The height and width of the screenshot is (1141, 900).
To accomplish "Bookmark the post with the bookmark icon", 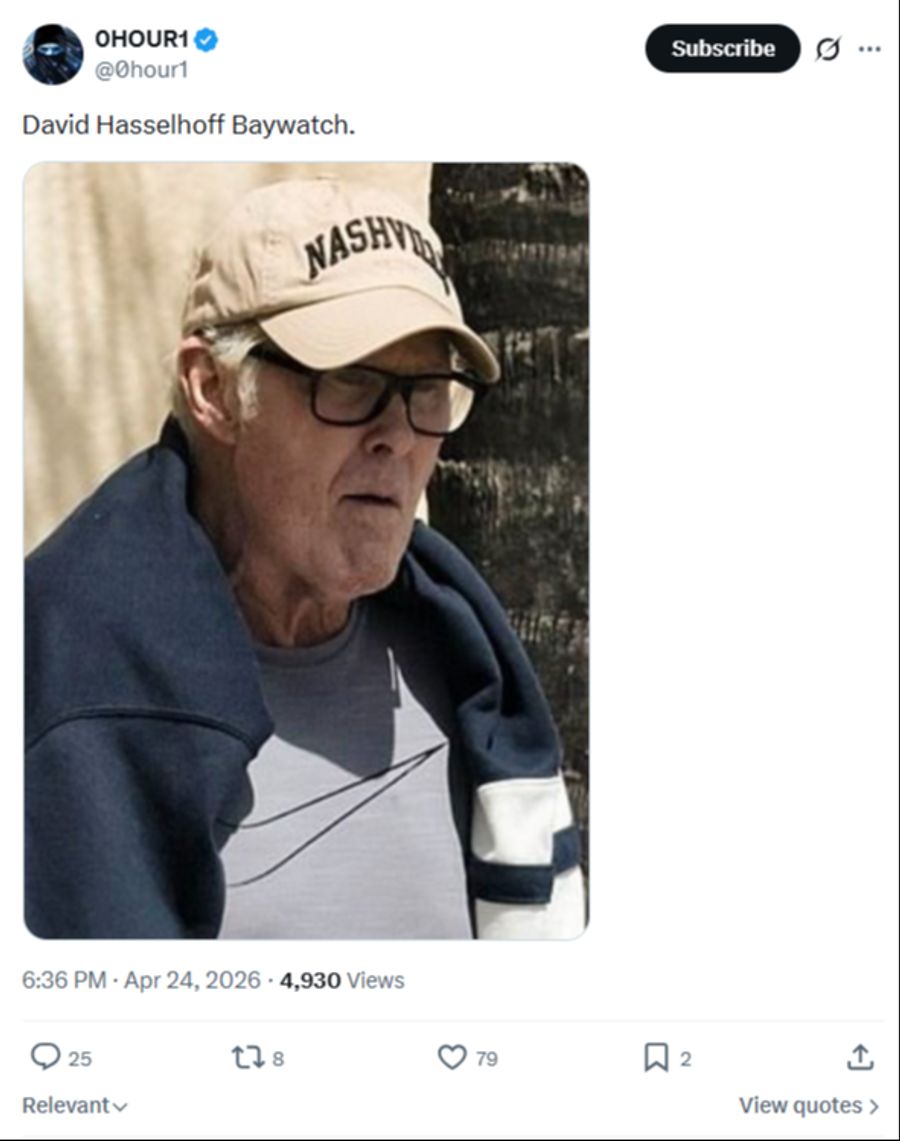I will (656, 1057).
